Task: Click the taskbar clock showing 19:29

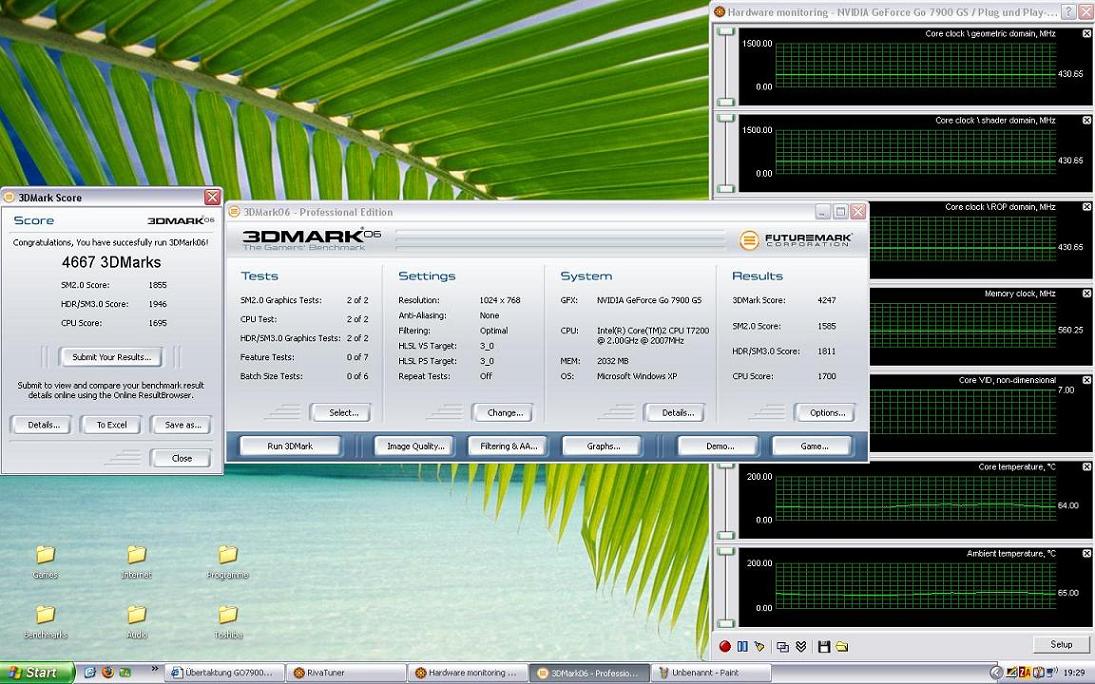Action: pos(1074,673)
